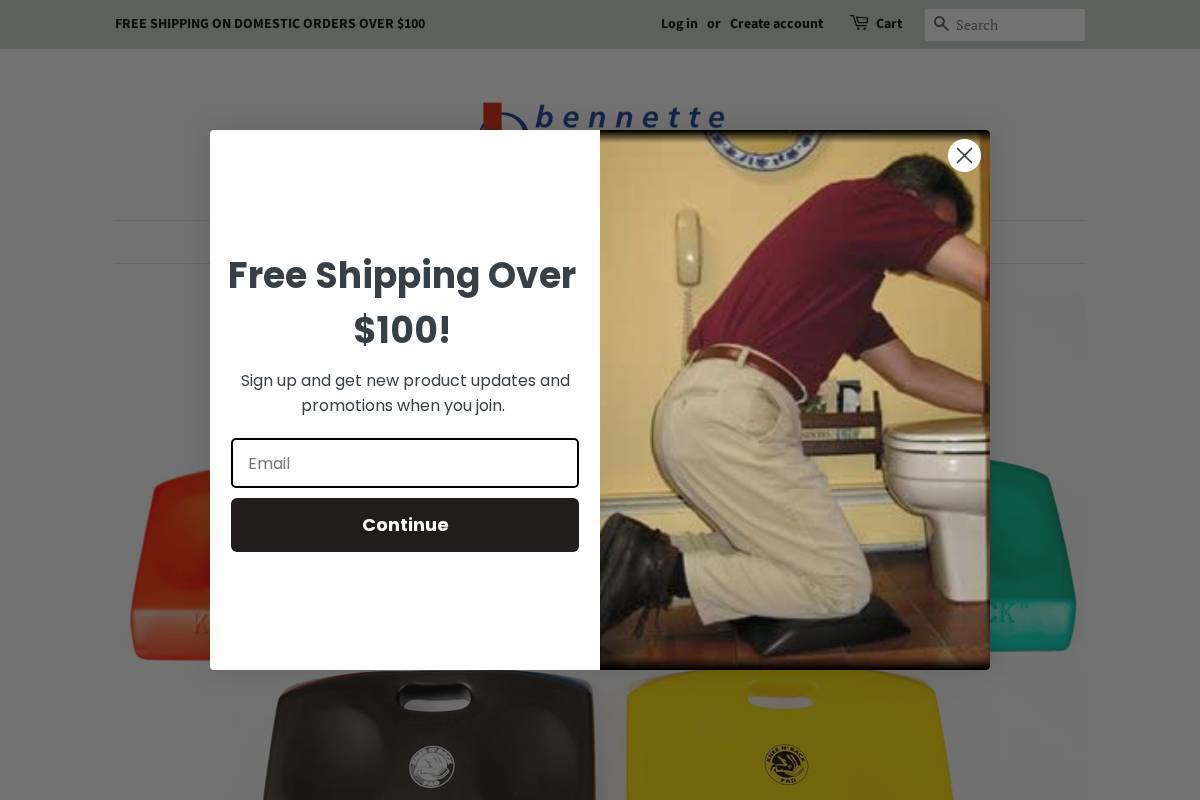1200x800 pixels.
Task: Click the magnifying glass search icon
Action: click(x=941, y=23)
